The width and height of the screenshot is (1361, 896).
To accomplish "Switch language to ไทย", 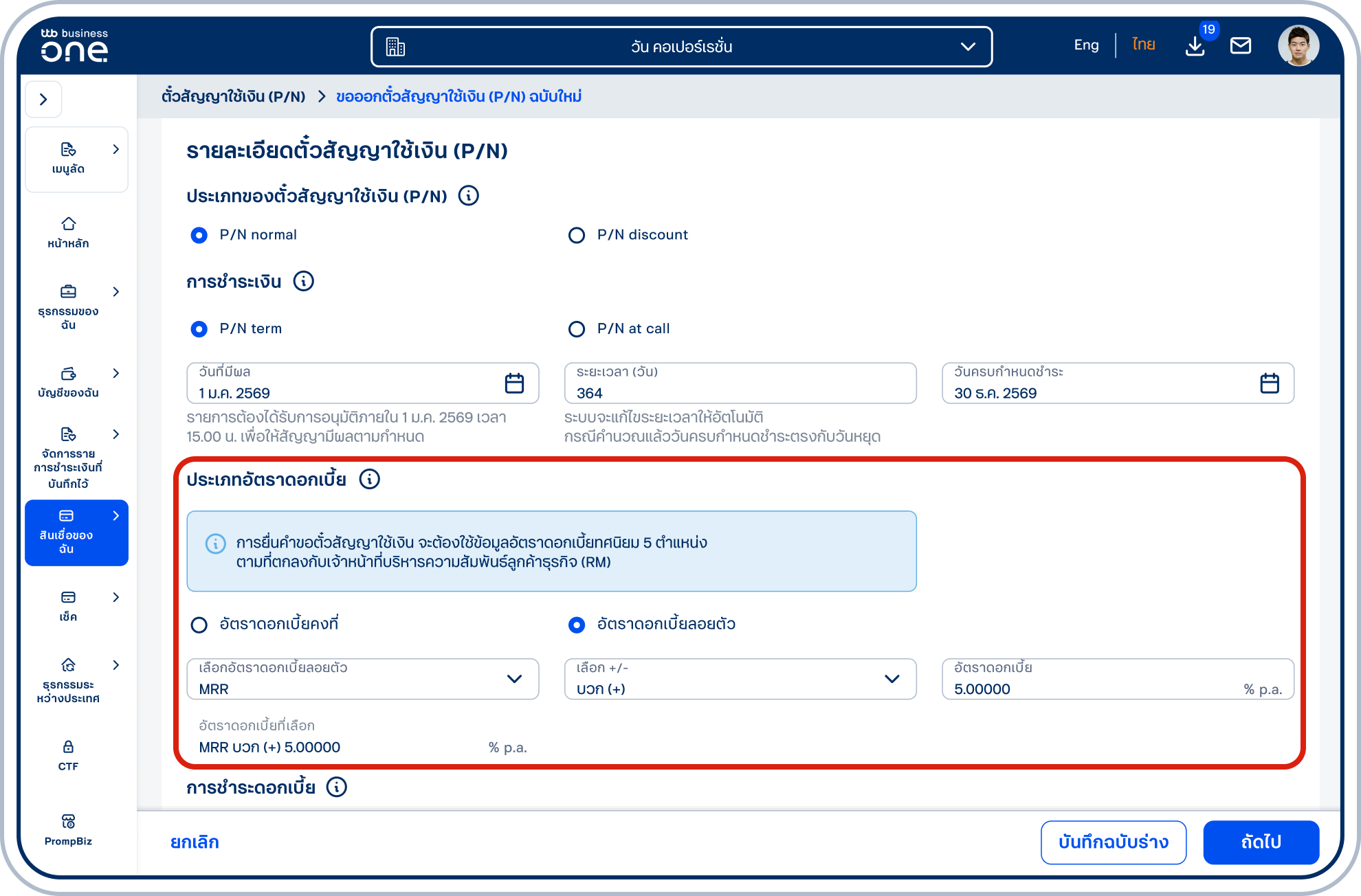I will (x=1144, y=45).
